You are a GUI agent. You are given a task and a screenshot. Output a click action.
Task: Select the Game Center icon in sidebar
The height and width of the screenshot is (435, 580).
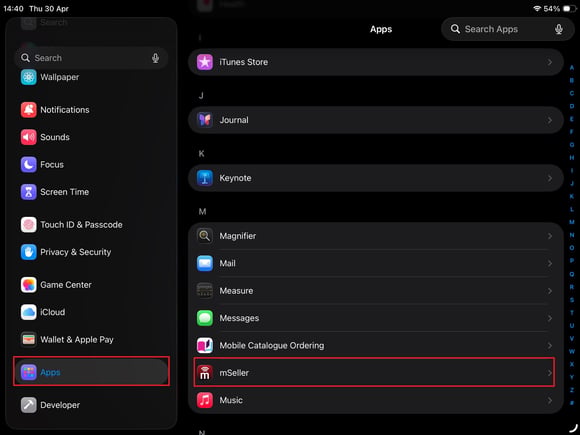click(28, 285)
